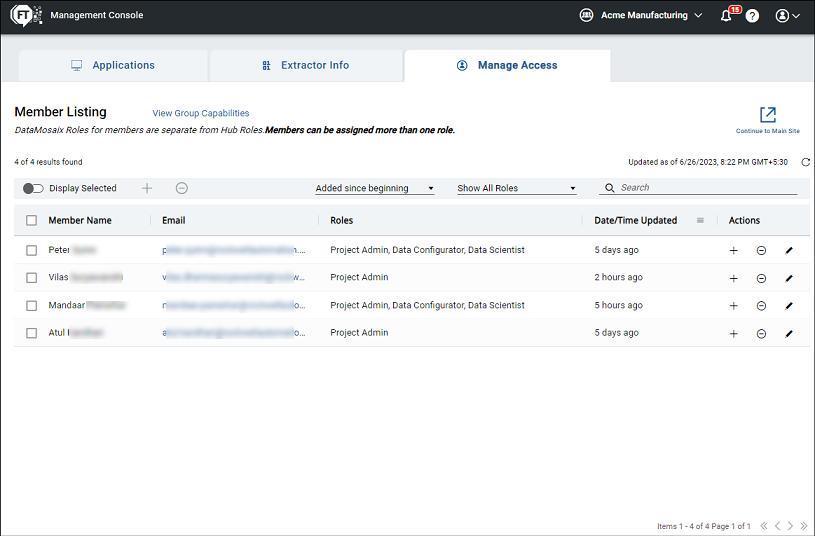Click the add role plus icon in toolbar
The width and height of the screenshot is (815, 536).
click(147, 188)
